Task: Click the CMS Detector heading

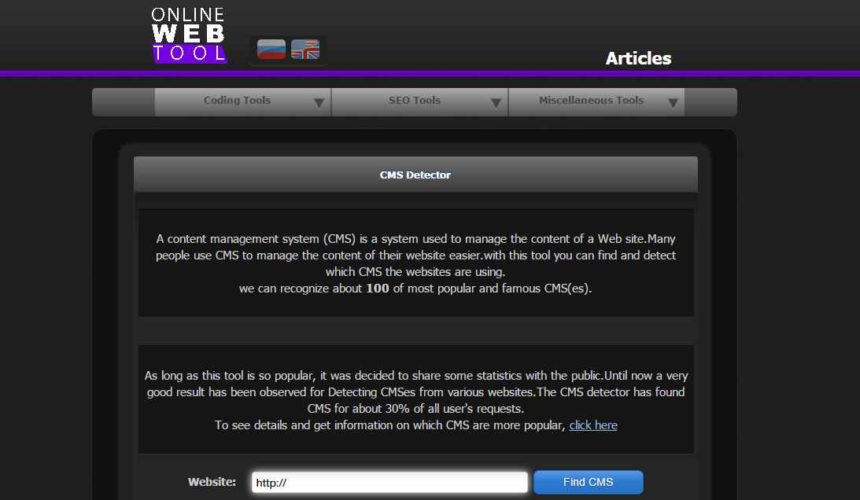Action: click(415, 175)
